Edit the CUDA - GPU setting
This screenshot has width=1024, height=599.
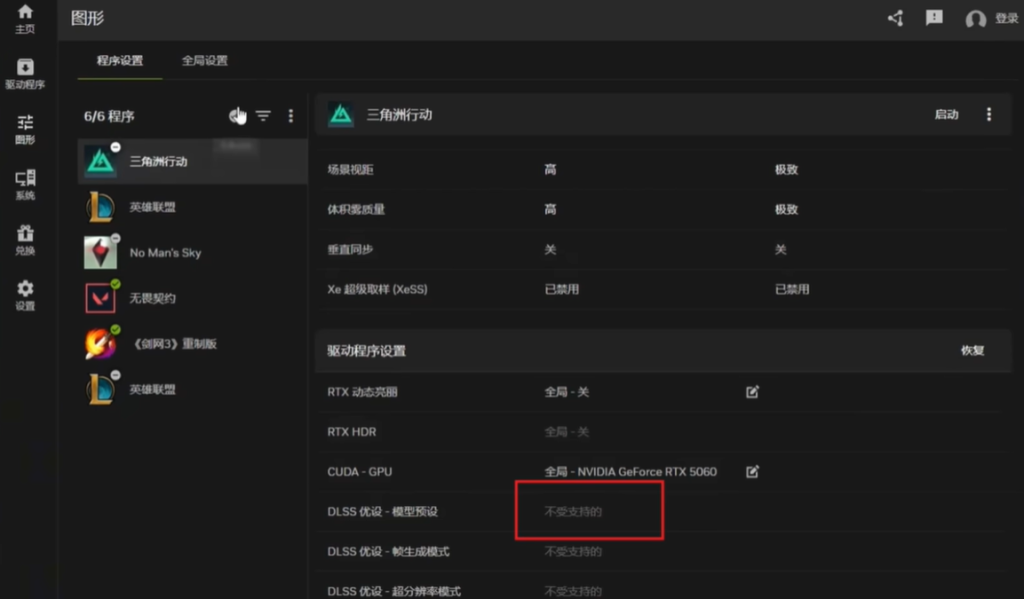752,471
